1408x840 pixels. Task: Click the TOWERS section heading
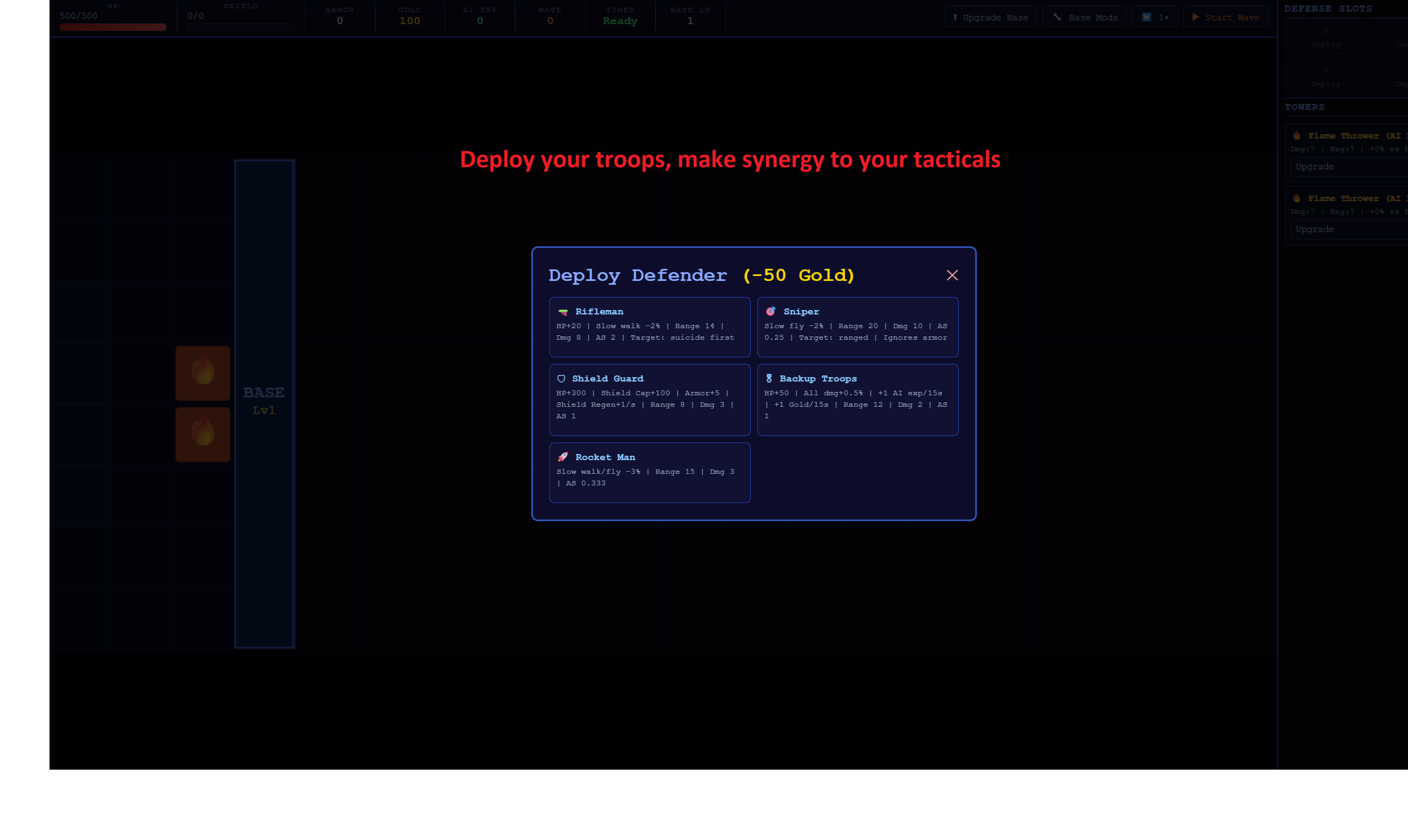coord(1305,107)
